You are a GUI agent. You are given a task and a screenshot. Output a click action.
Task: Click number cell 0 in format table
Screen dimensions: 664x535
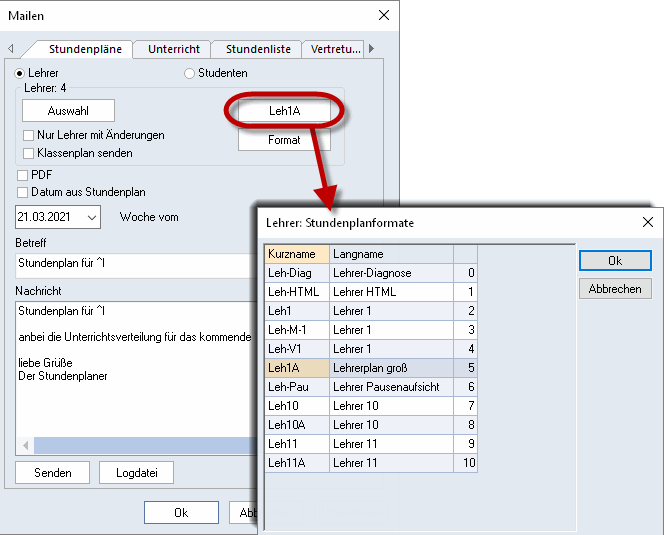click(465, 273)
